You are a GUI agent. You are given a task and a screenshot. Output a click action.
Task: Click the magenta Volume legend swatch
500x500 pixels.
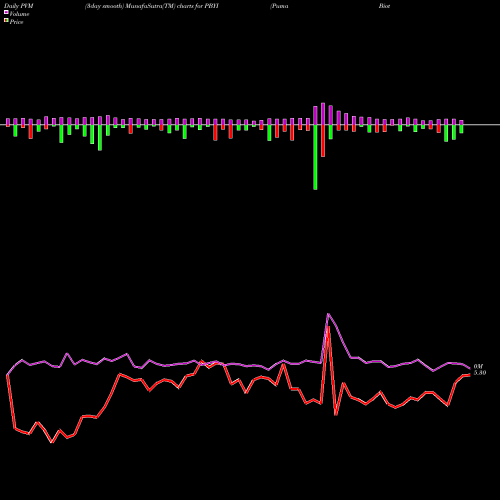tap(6, 13)
